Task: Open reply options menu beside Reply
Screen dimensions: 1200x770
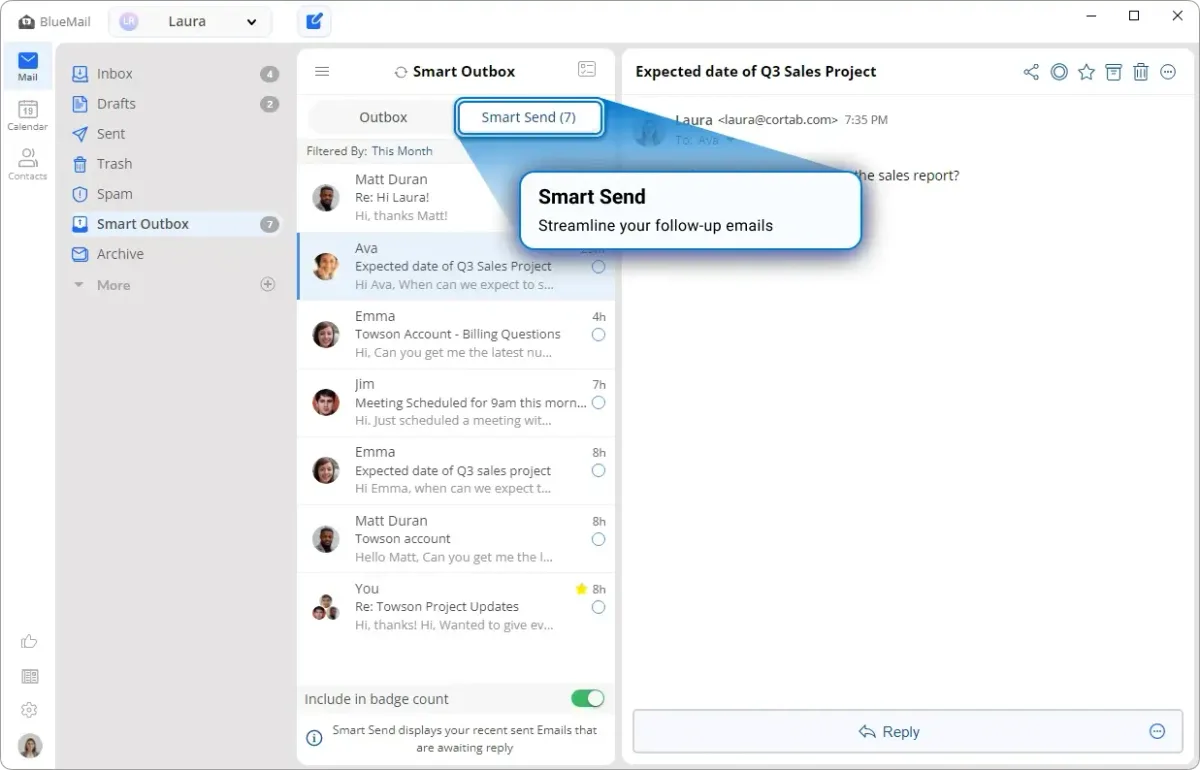Action: click(x=1157, y=731)
